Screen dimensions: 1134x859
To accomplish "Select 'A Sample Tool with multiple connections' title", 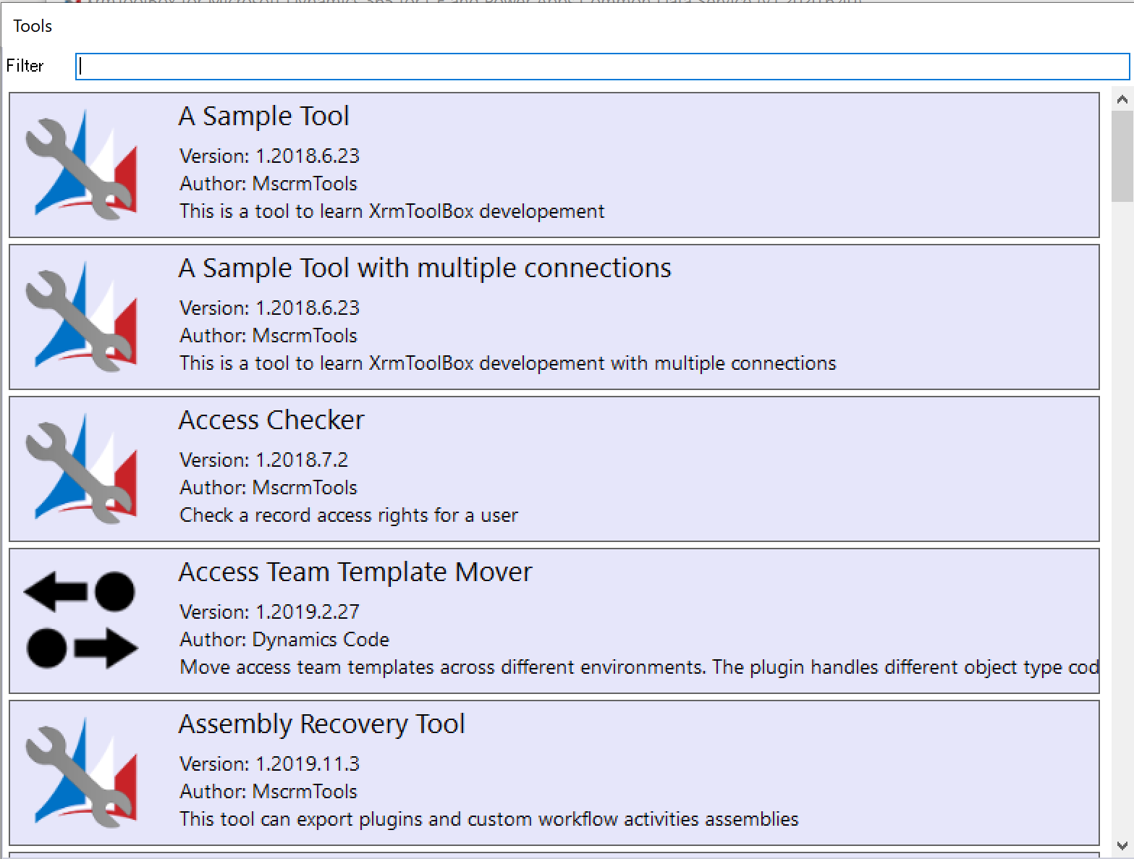I will pyautogui.click(x=425, y=268).
